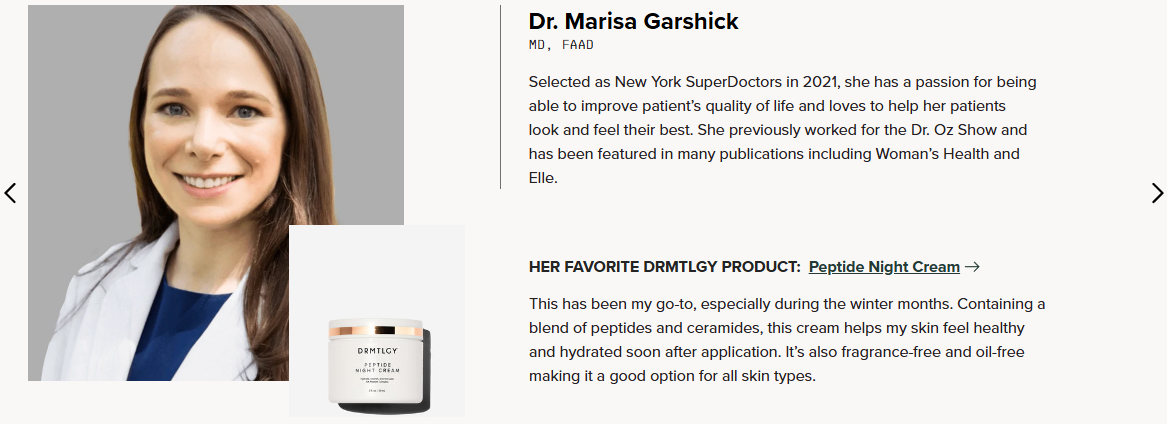This screenshot has height=424, width=1167.
Task: Click the "HER FAVORITE DRMTLGY PRODUCT" label
Action: [x=664, y=267]
